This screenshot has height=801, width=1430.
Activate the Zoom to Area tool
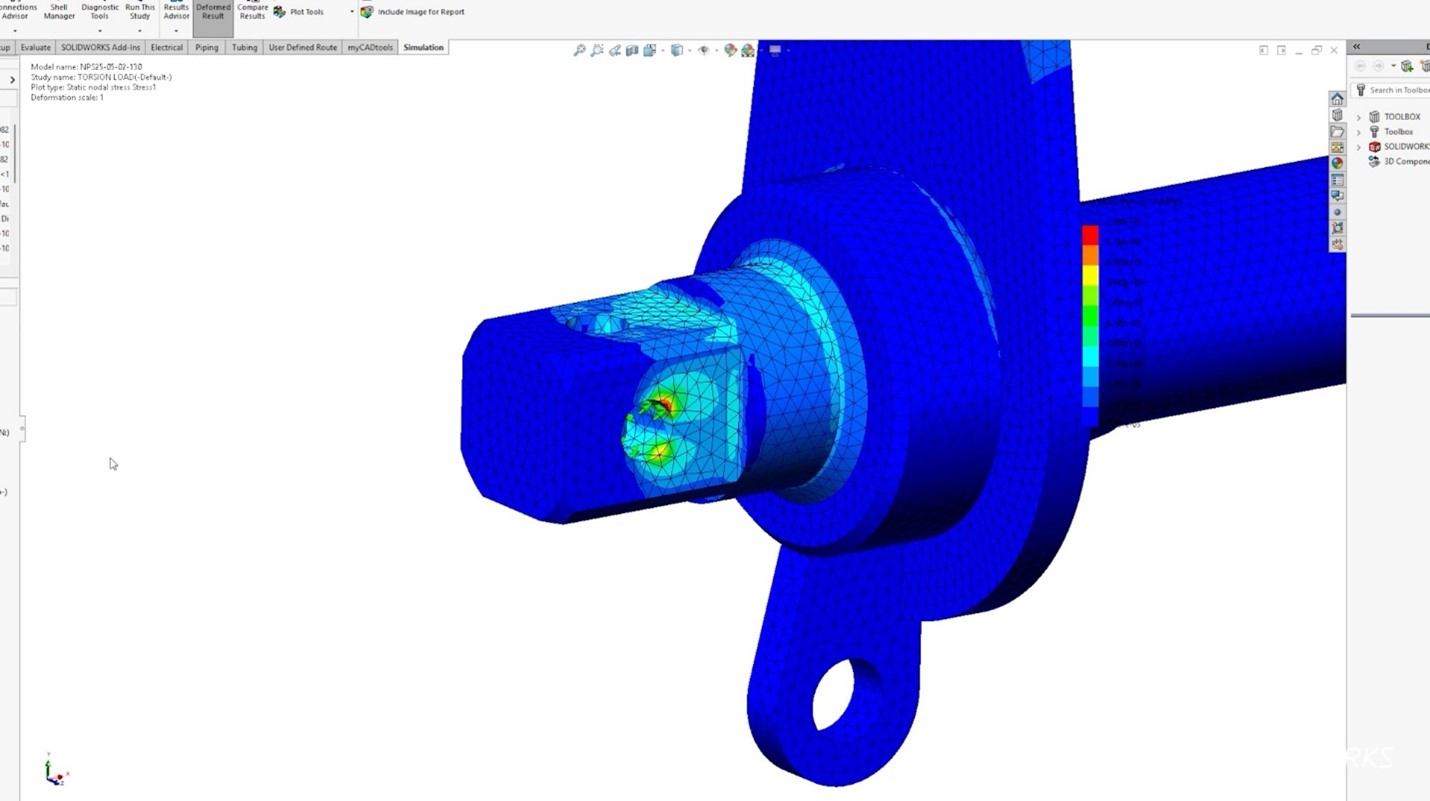click(597, 50)
